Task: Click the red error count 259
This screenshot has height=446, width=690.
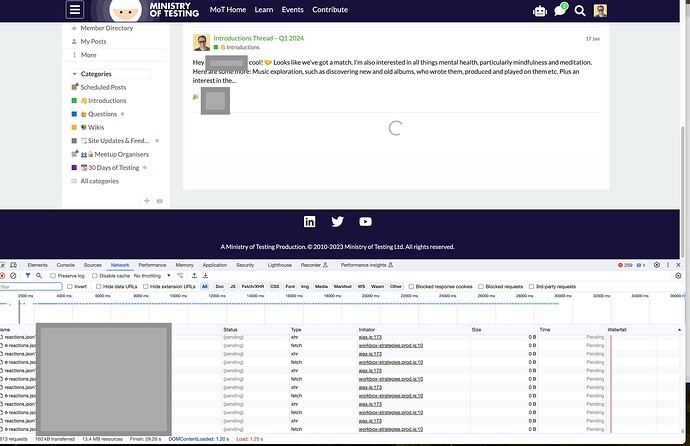Action: point(625,265)
